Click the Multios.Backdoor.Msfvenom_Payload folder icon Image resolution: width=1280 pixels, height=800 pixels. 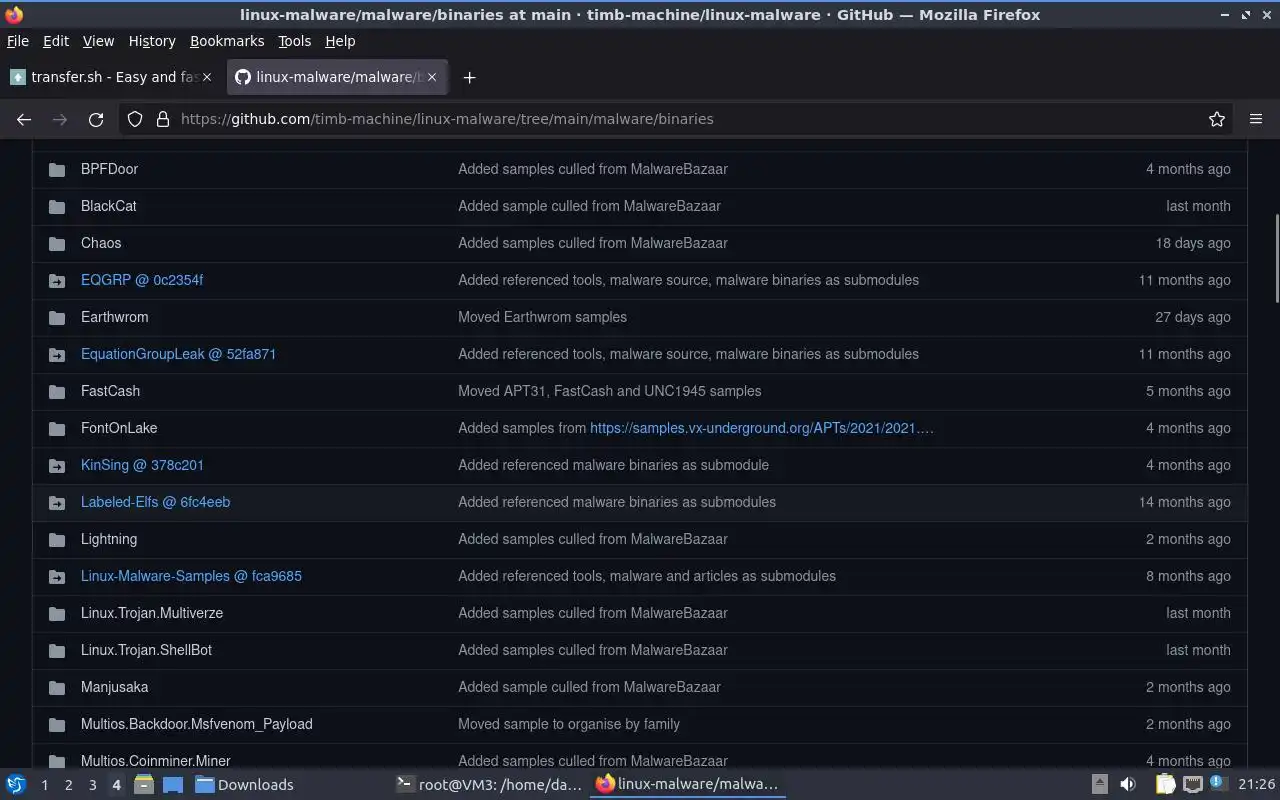point(57,724)
